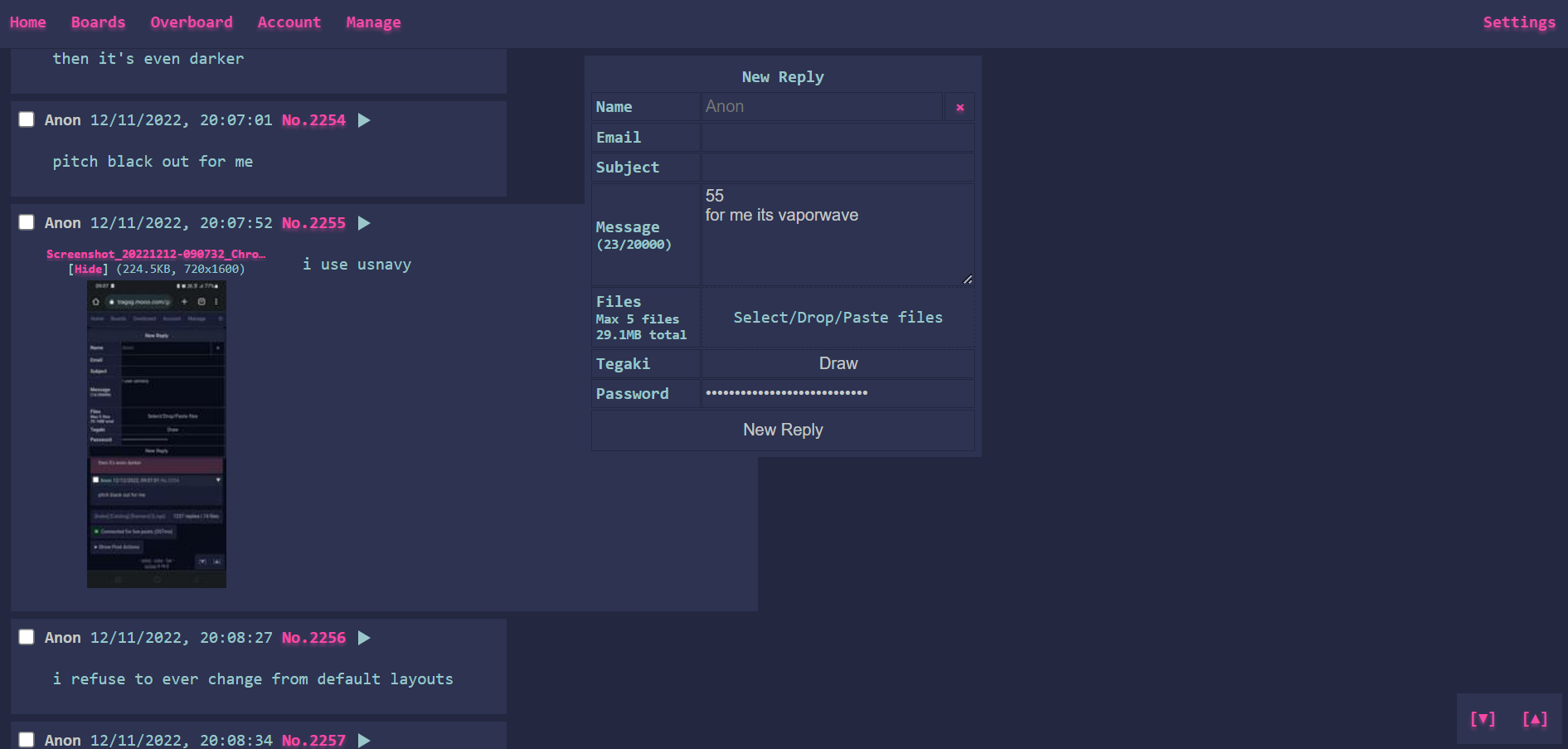Check the box beside post No.2256
Screen dimensions: 1568x749
pos(27,637)
